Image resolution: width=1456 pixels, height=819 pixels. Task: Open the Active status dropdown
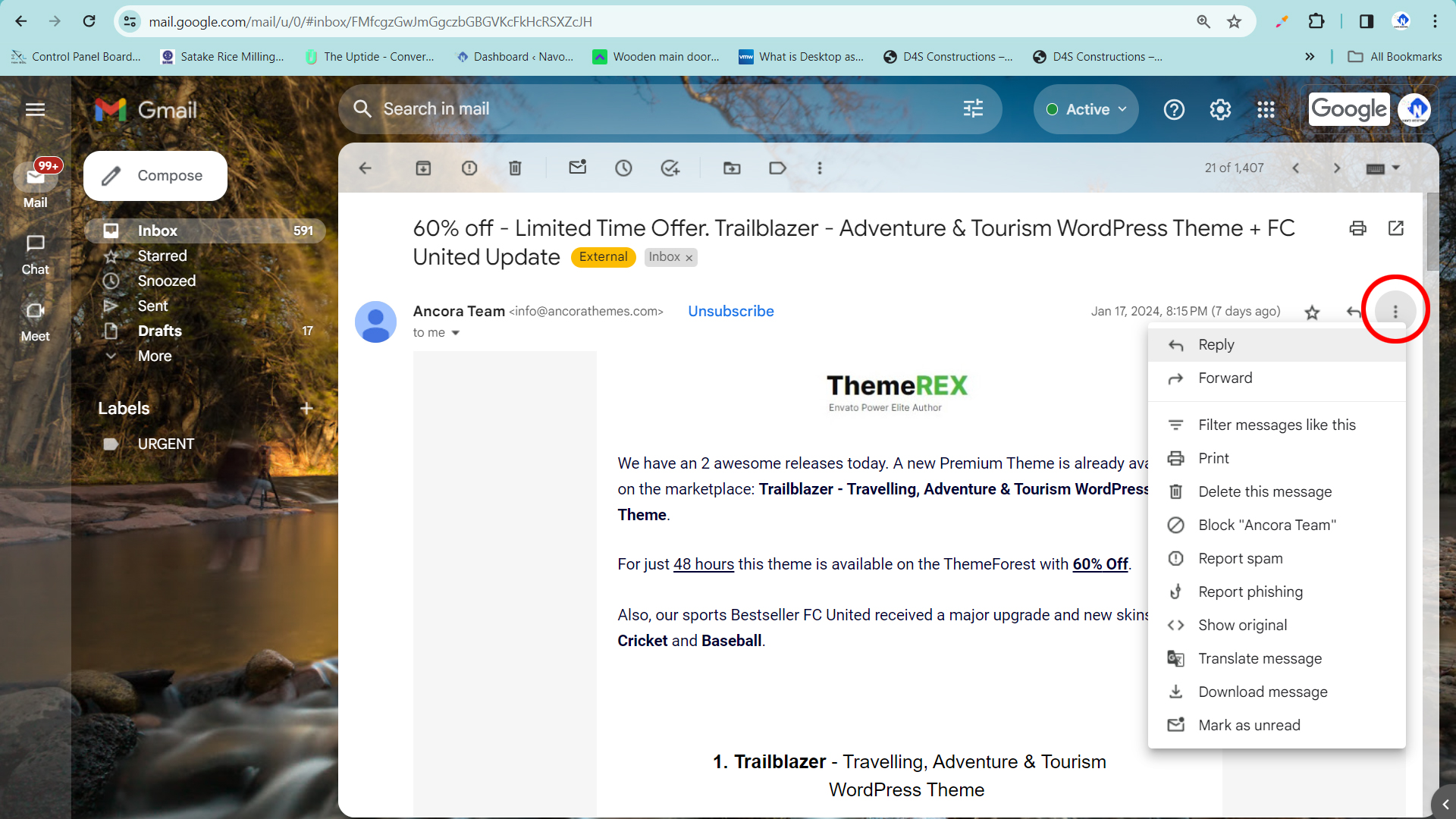coord(1086,110)
